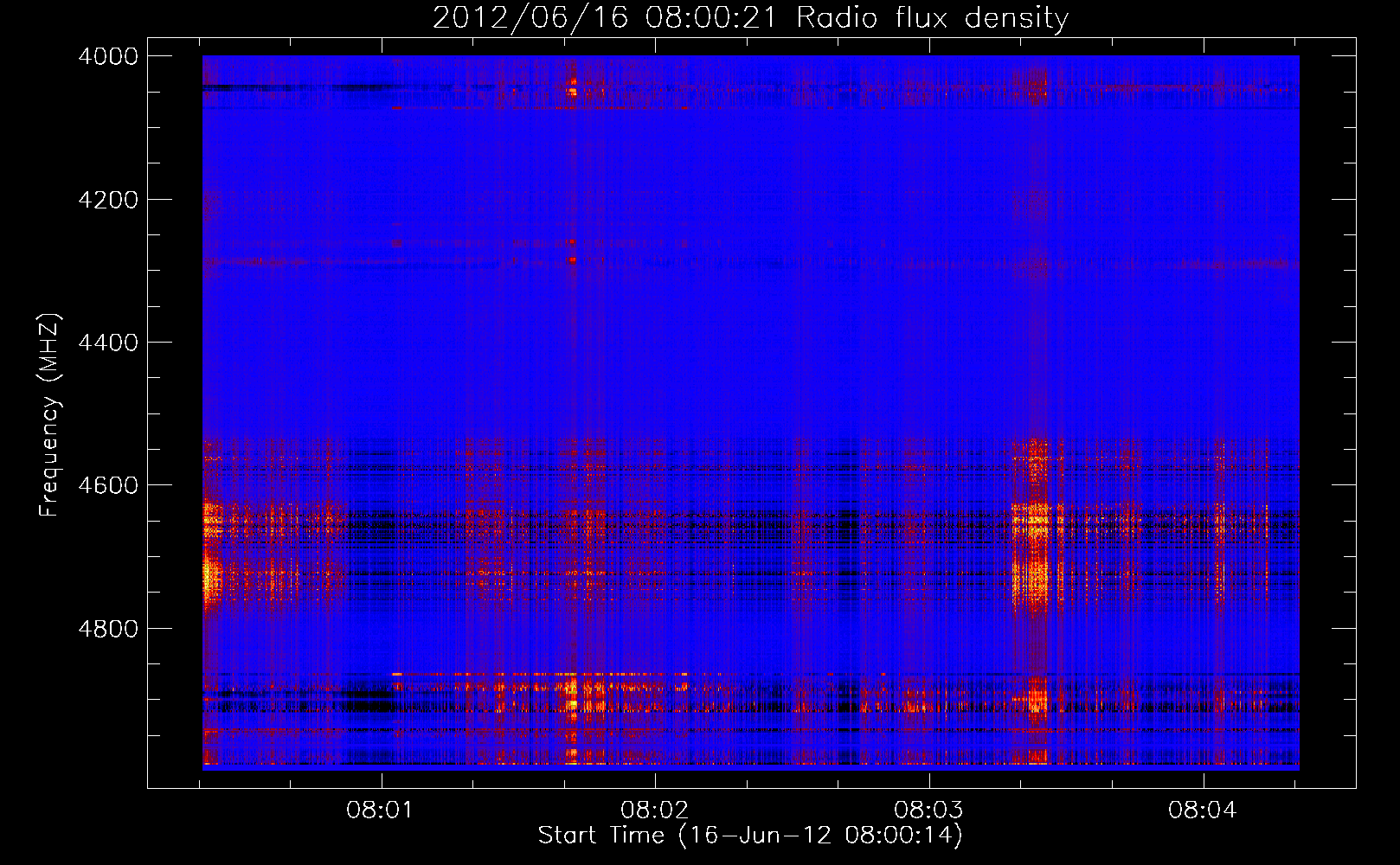Viewport: 1400px width, 865px height.
Task: Click the '4200' frequency tick label
Action: pyautogui.click(x=108, y=200)
